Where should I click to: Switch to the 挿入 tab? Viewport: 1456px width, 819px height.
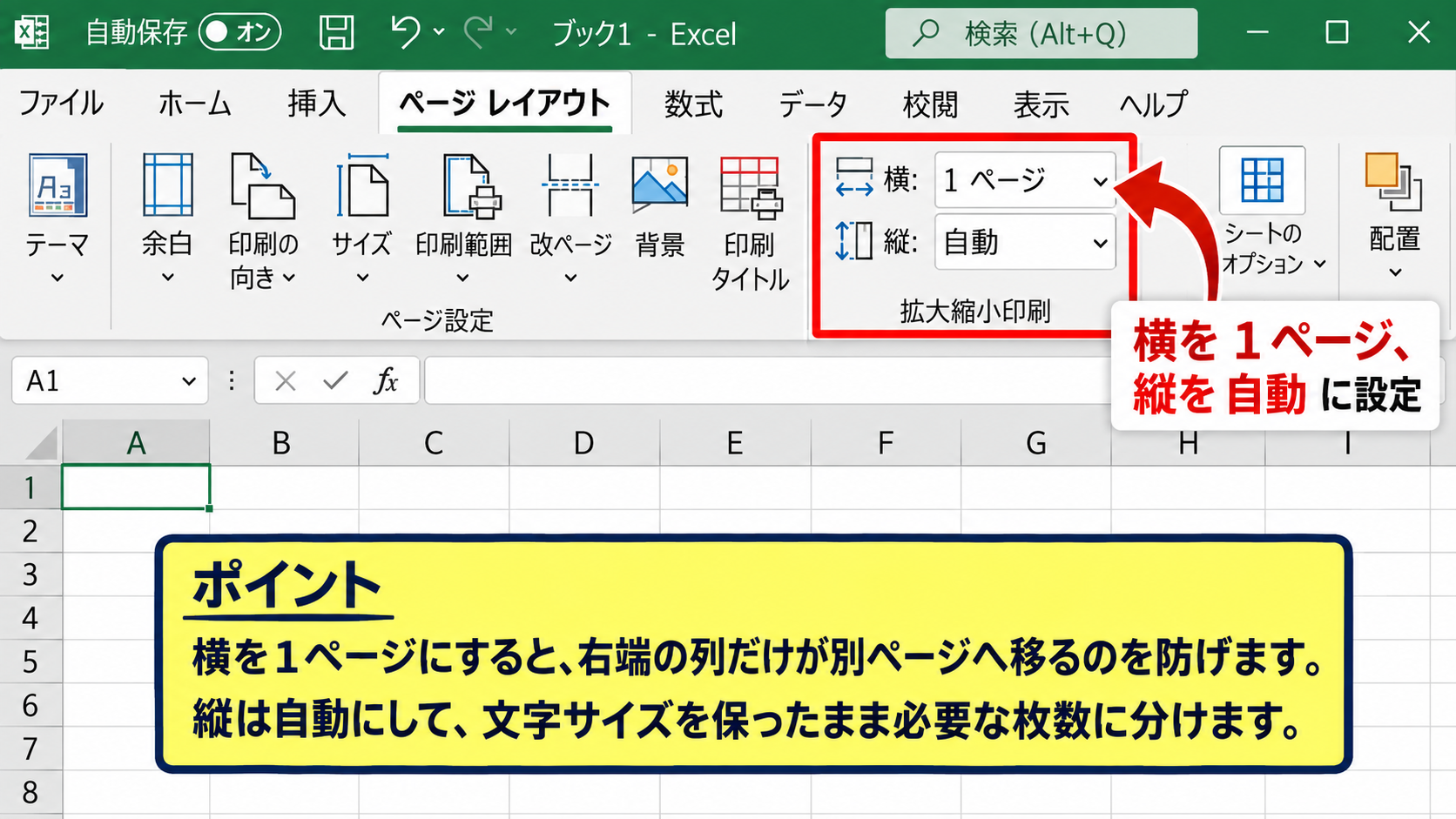tap(317, 104)
